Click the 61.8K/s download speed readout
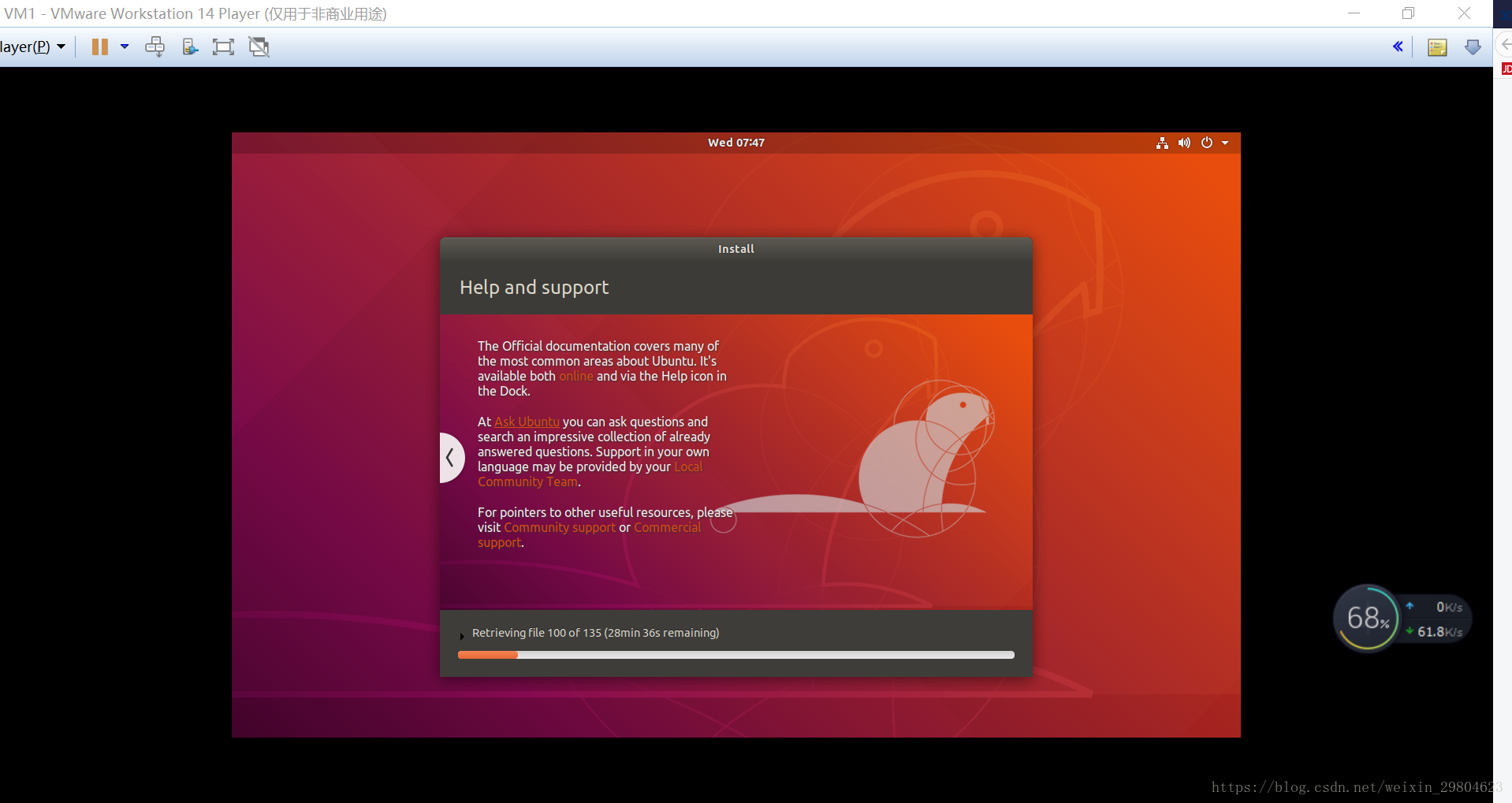Image resolution: width=1512 pixels, height=803 pixels. tap(1439, 632)
